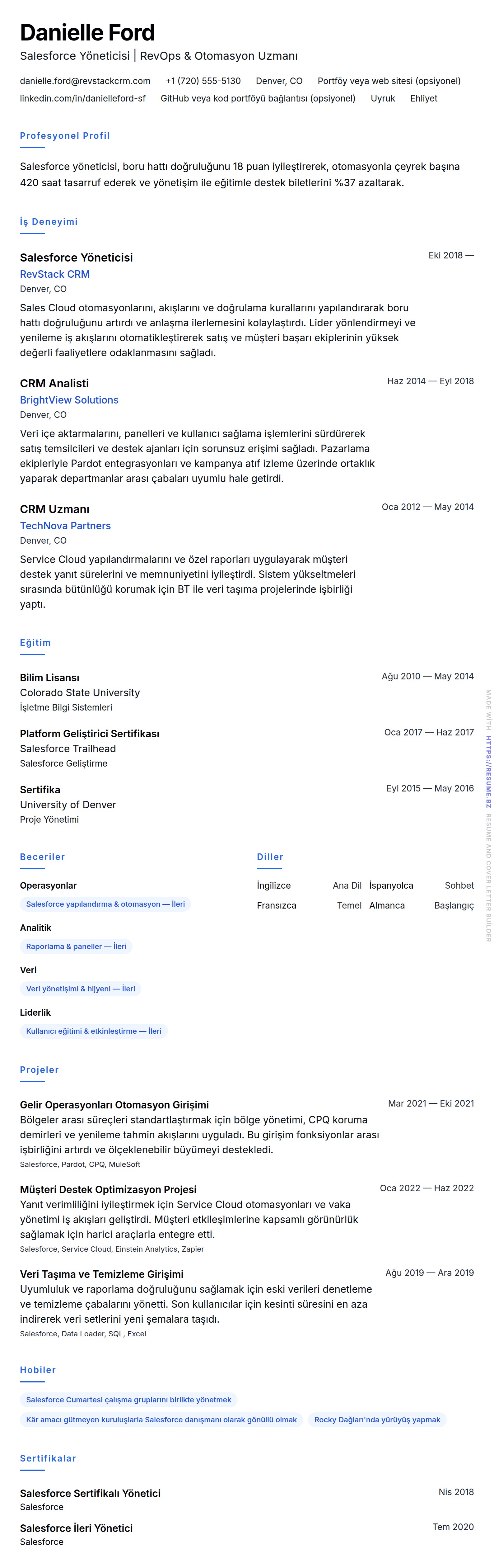The image size is (494, 1568).
Task: Click the Profesyonel Profil section heading
Action: (65, 136)
